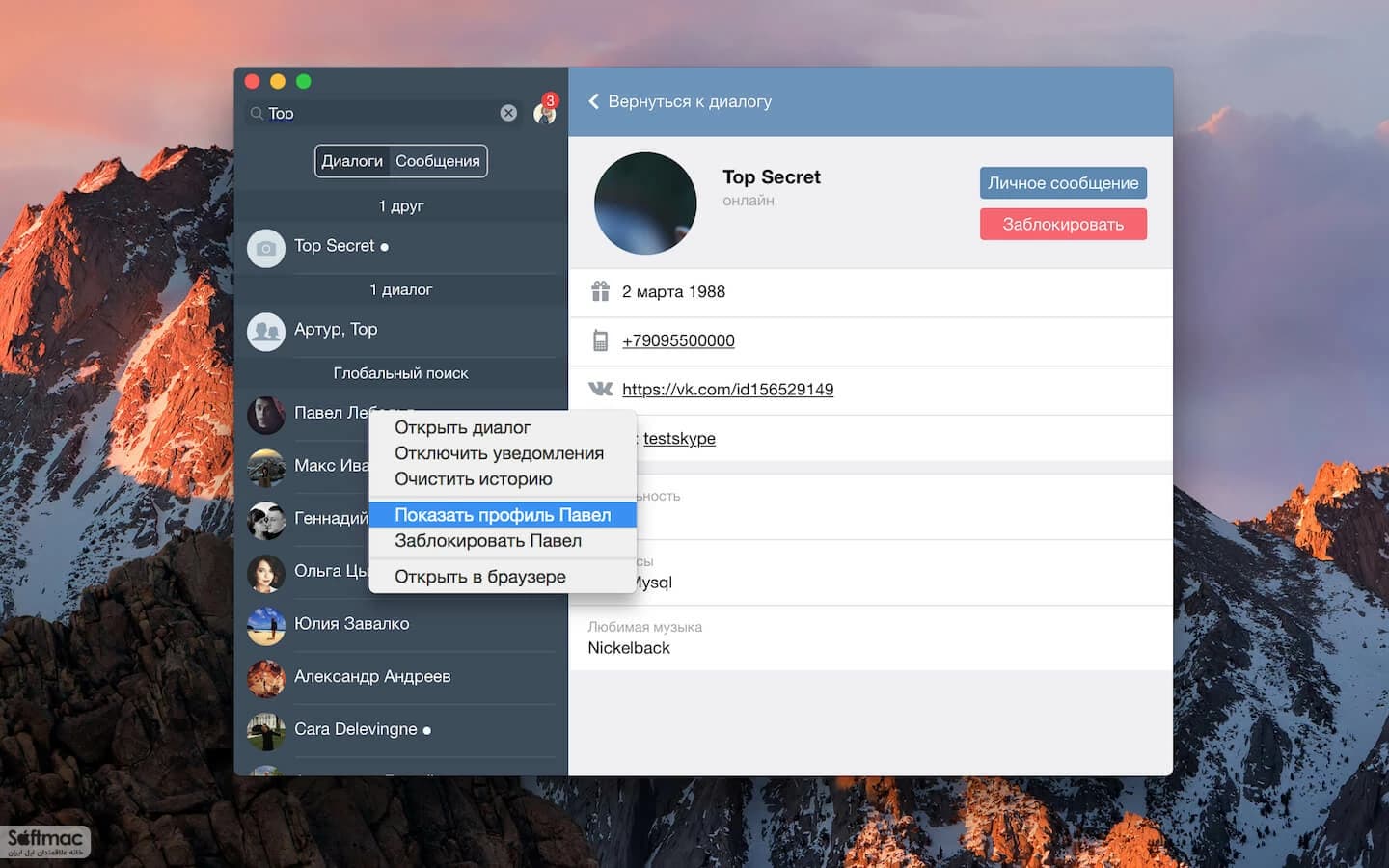1389x868 pixels.
Task: Go back via Вернуться к диалогу
Action: [x=690, y=101]
